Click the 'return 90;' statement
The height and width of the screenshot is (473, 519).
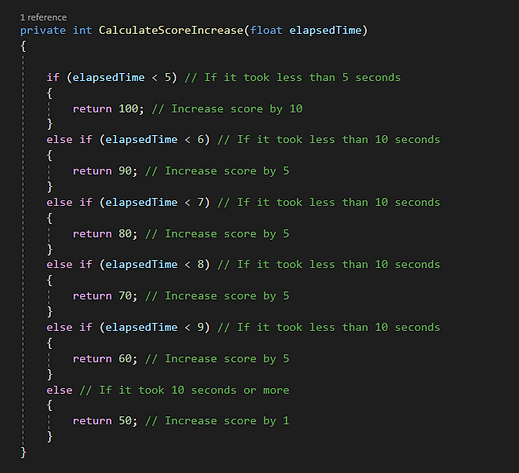point(105,171)
